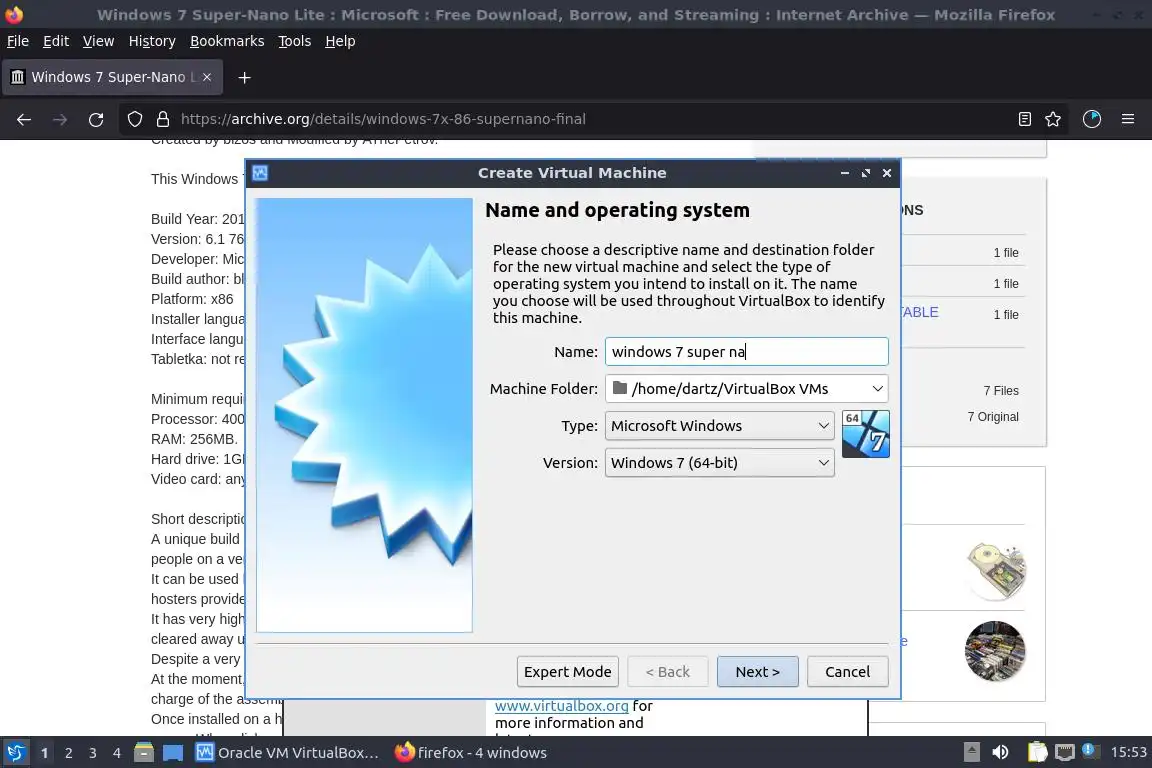Activate Oracle VM VirtualBox taskbar entry
1152x768 pixels.
[x=288, y=753]
